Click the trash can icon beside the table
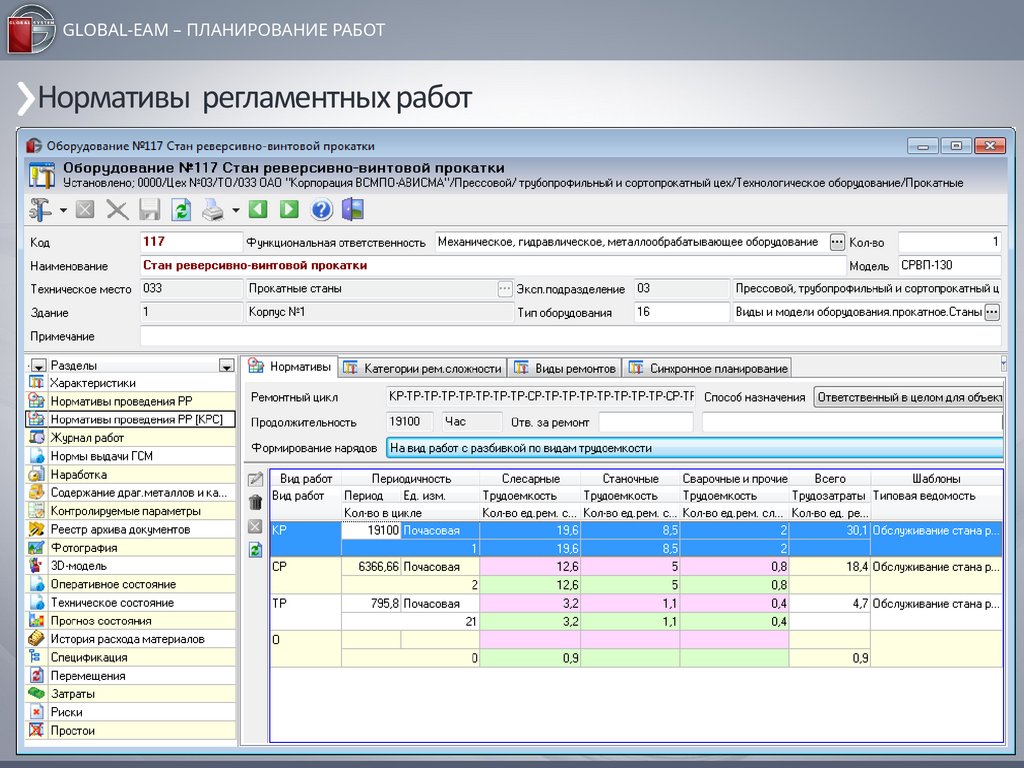This screenshot has height=768, width=1024. point(255,502)
